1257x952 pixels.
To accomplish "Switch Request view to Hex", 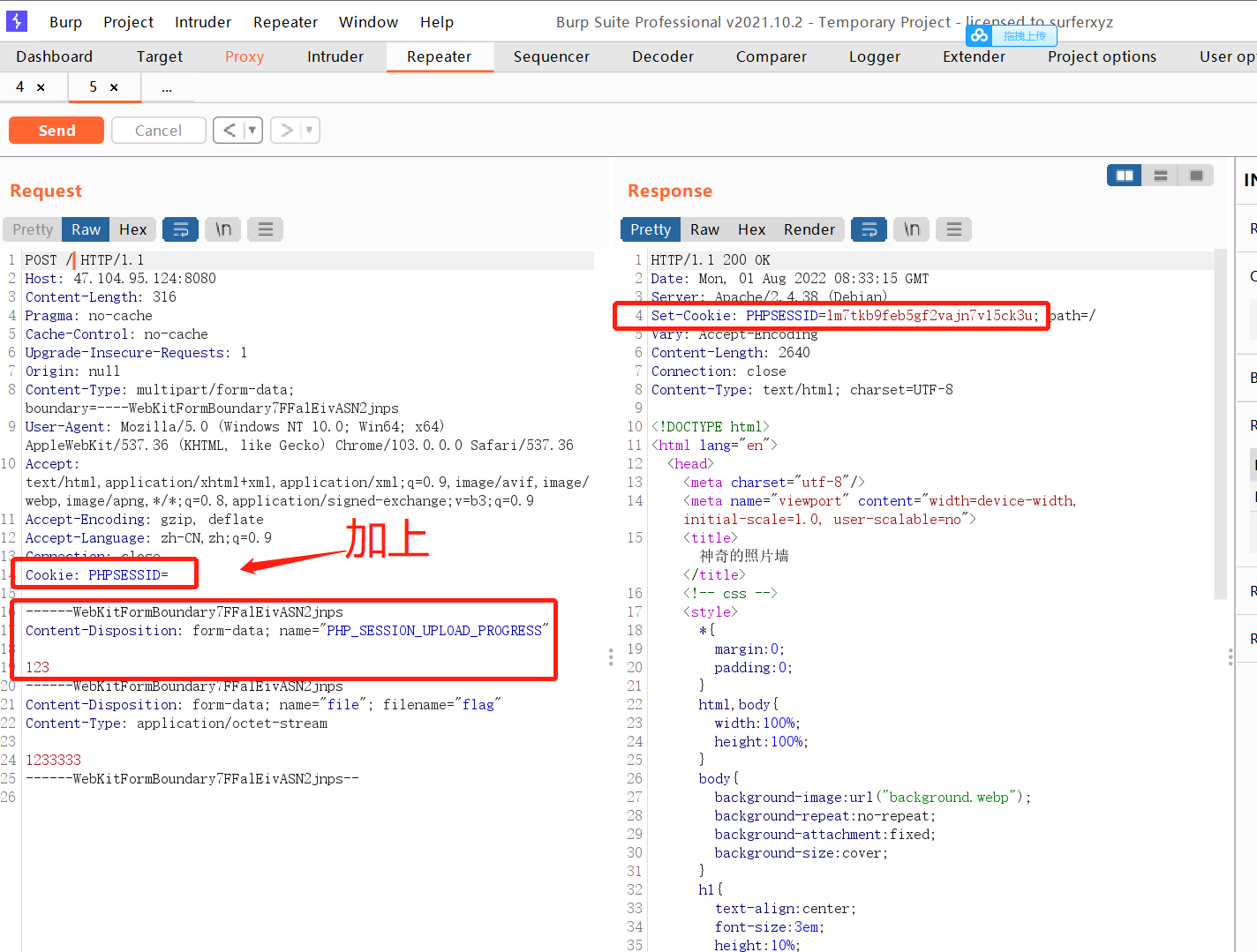I will click(133, 229).
